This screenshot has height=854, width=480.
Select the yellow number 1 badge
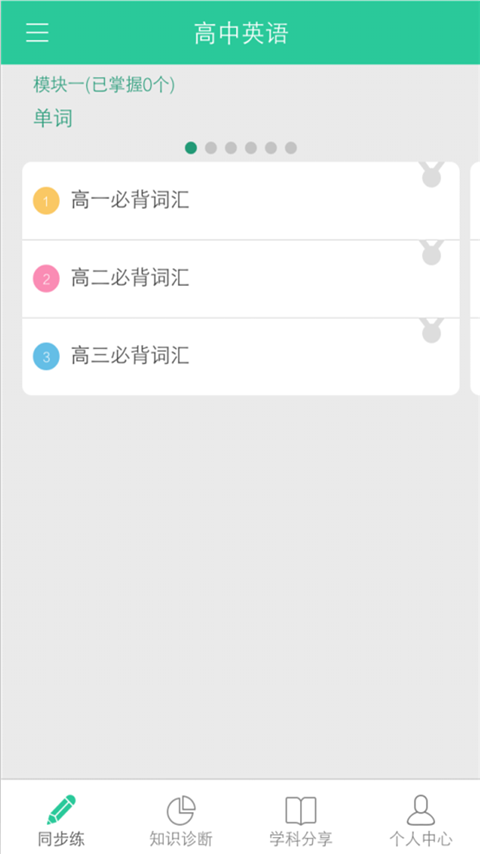click(x=46, y=201)
